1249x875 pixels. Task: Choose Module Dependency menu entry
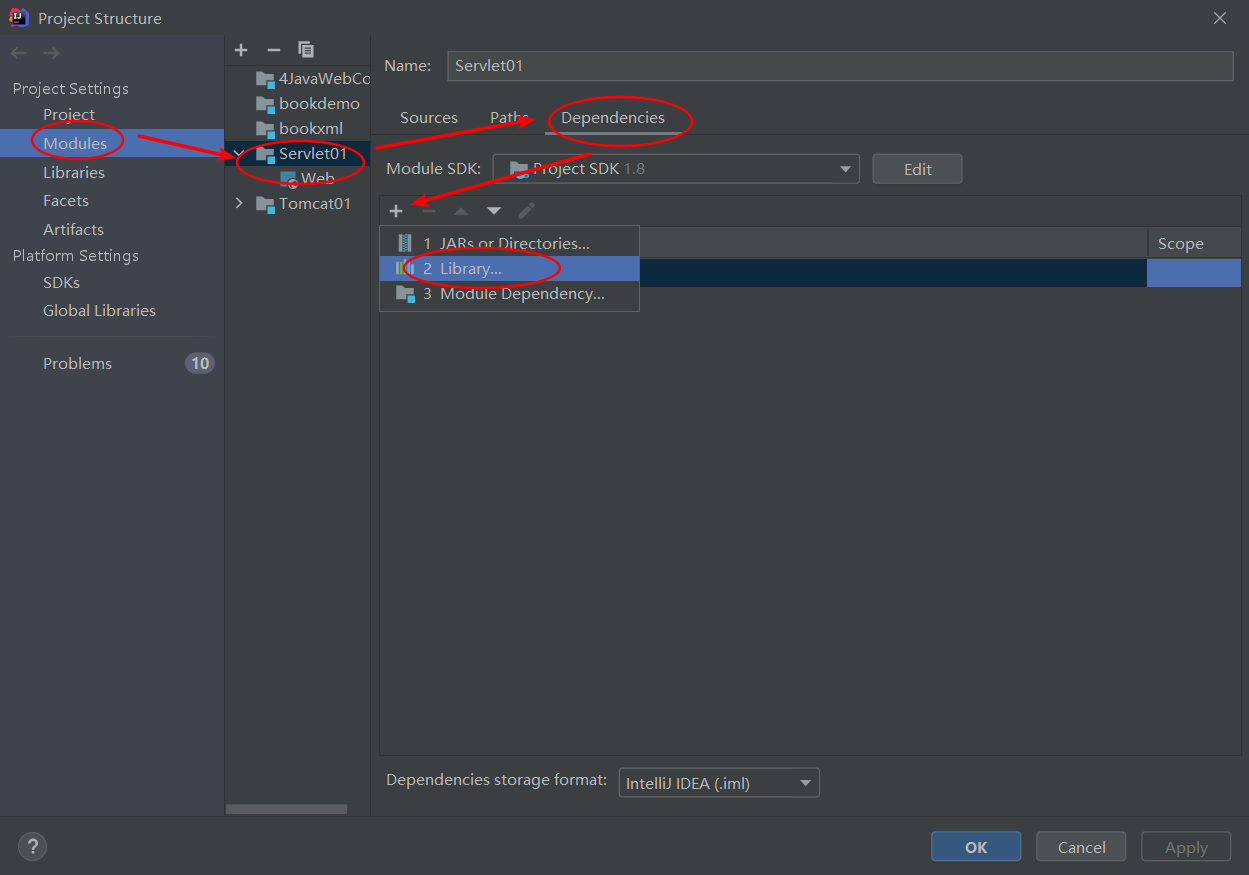point(509,294)
